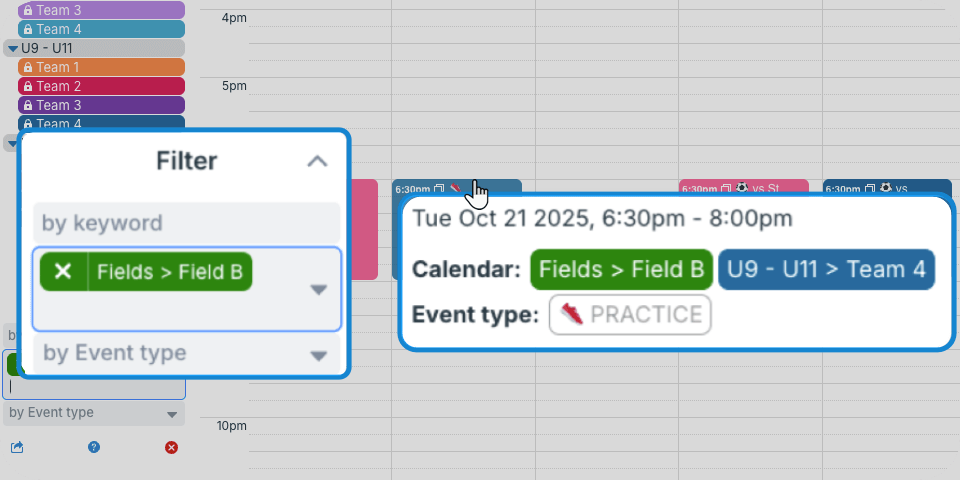Select the Fields > Field B calendar tag

click(621, 269)
